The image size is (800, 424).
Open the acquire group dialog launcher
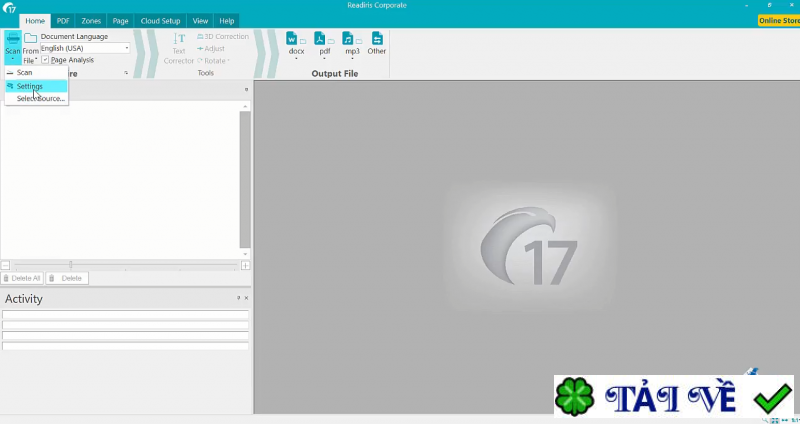click(x=126, y=73)
